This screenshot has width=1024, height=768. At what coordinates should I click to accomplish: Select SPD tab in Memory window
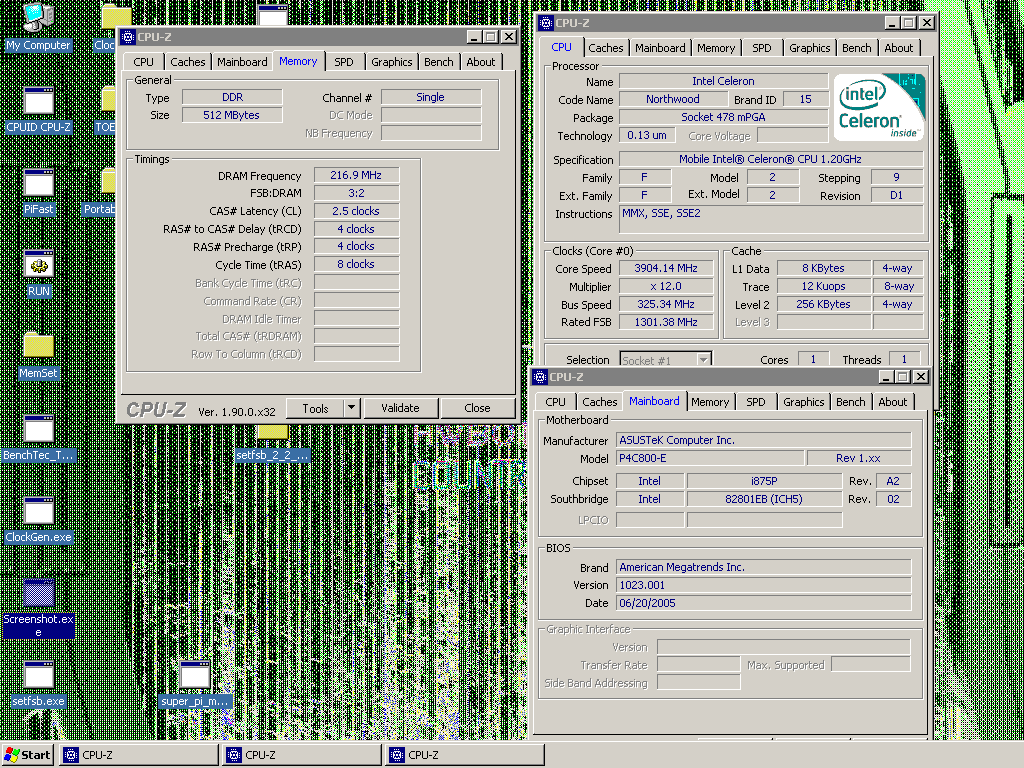[x=344, y=62]
